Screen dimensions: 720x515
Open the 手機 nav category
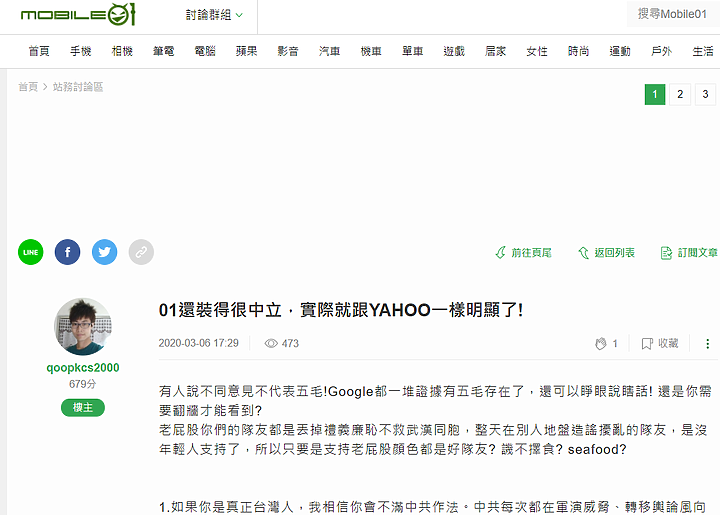80,51
